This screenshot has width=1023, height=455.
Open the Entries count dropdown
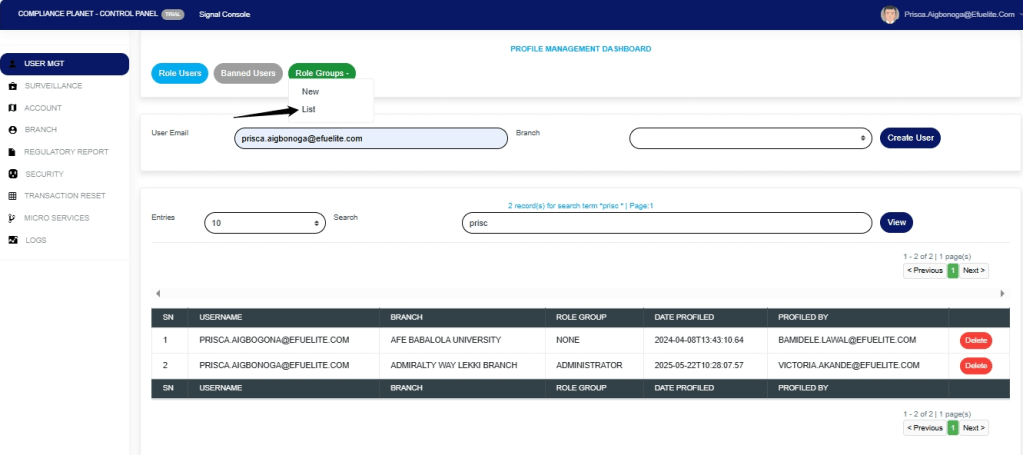point(265,223)
